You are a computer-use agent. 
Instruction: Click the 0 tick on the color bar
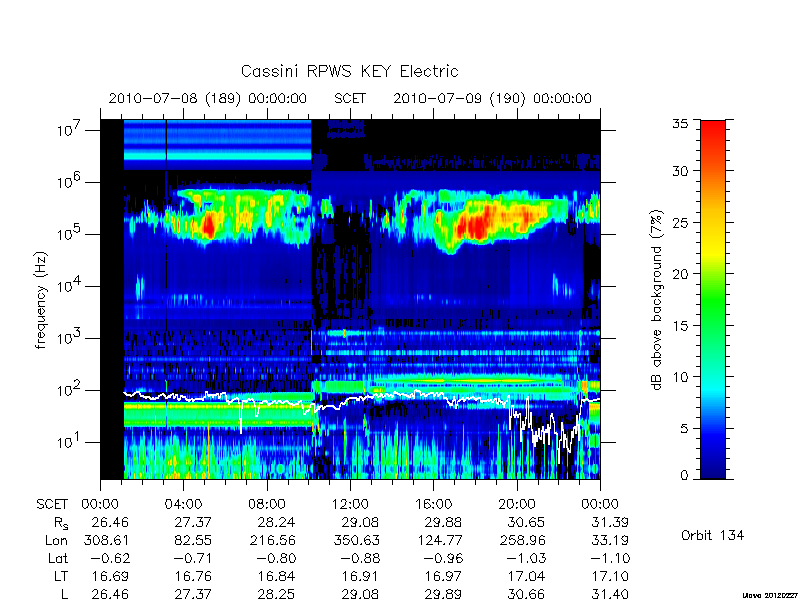coord(685,476)
